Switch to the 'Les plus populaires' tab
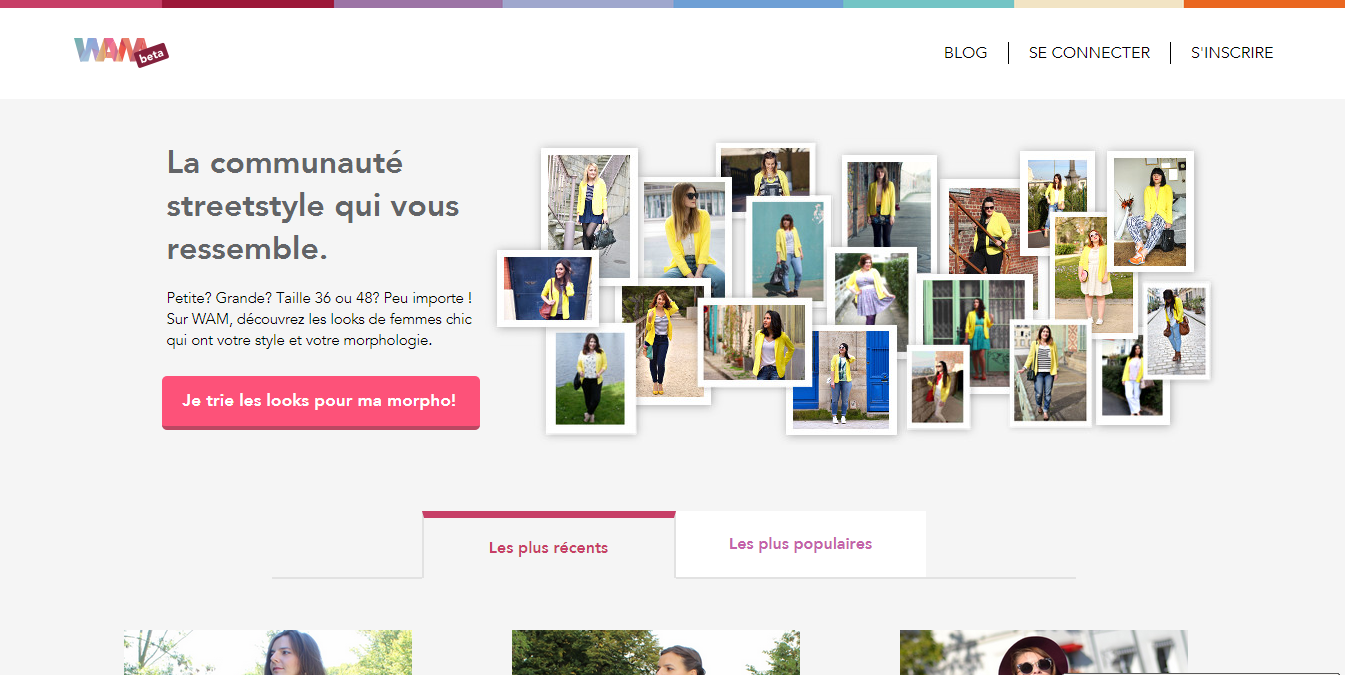1345x675 pixels. [x=800, y=544]
